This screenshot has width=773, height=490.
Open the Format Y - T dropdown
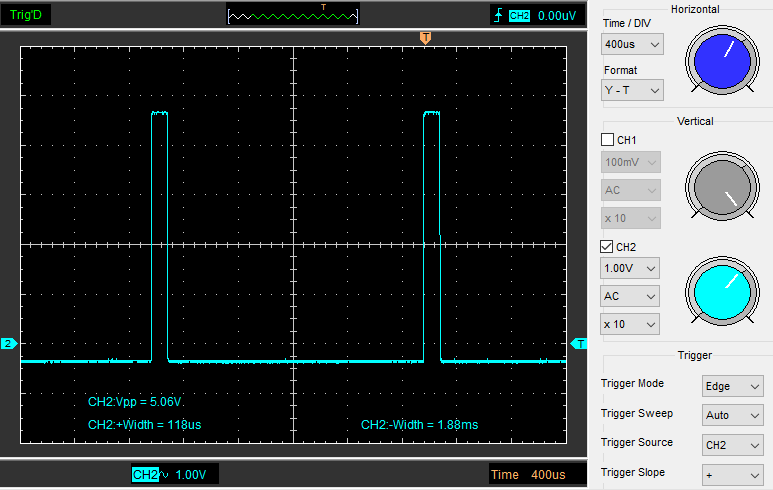click(x=632, y=90)
